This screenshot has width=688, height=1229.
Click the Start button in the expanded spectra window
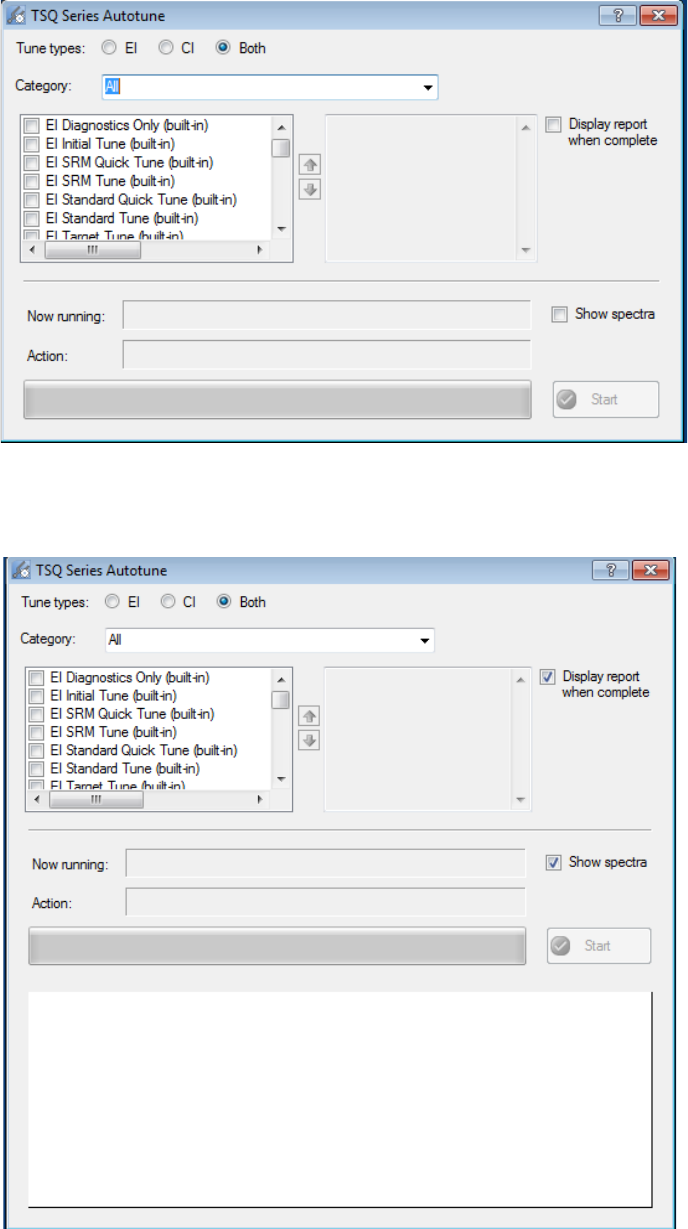[599, 946]
